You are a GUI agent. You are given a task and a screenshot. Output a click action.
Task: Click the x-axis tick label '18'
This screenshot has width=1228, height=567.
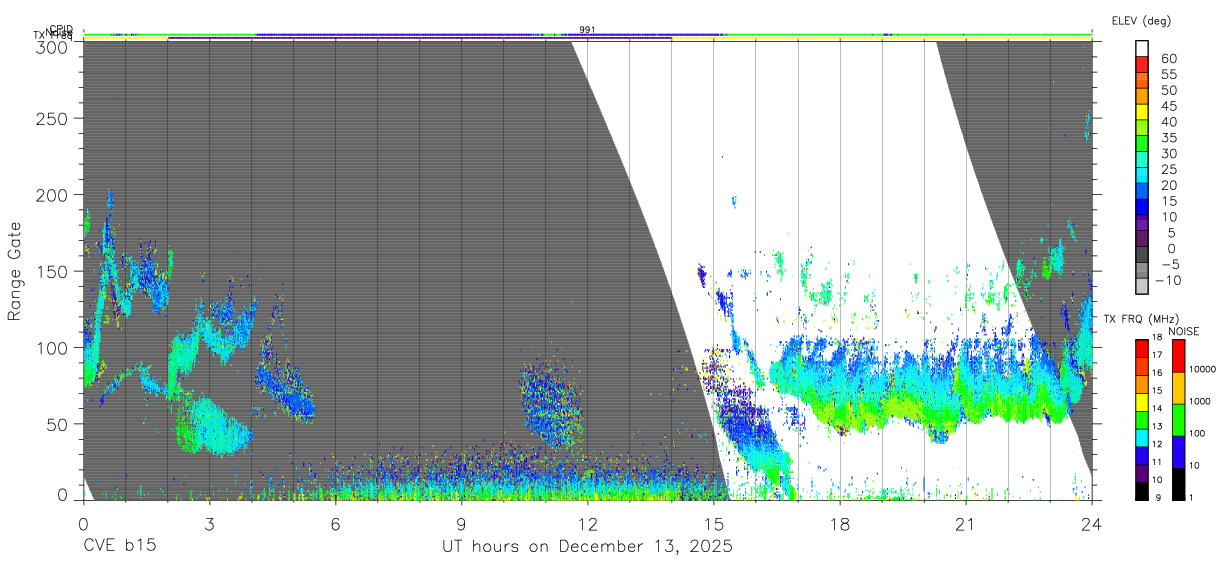click(840, 524)
